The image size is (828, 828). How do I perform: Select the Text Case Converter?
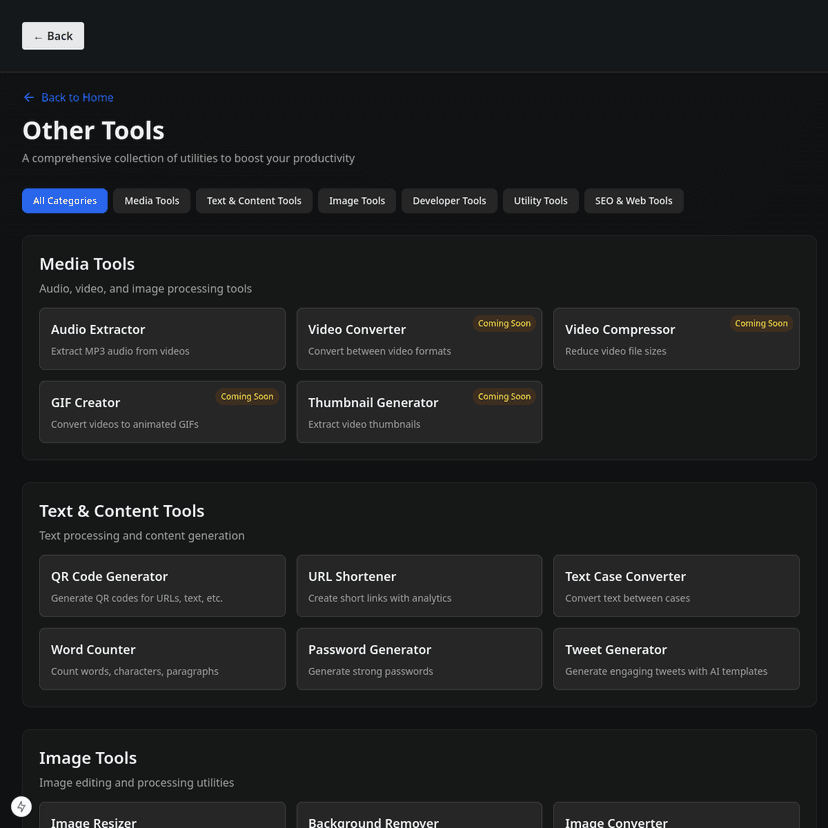coord(676,586)
